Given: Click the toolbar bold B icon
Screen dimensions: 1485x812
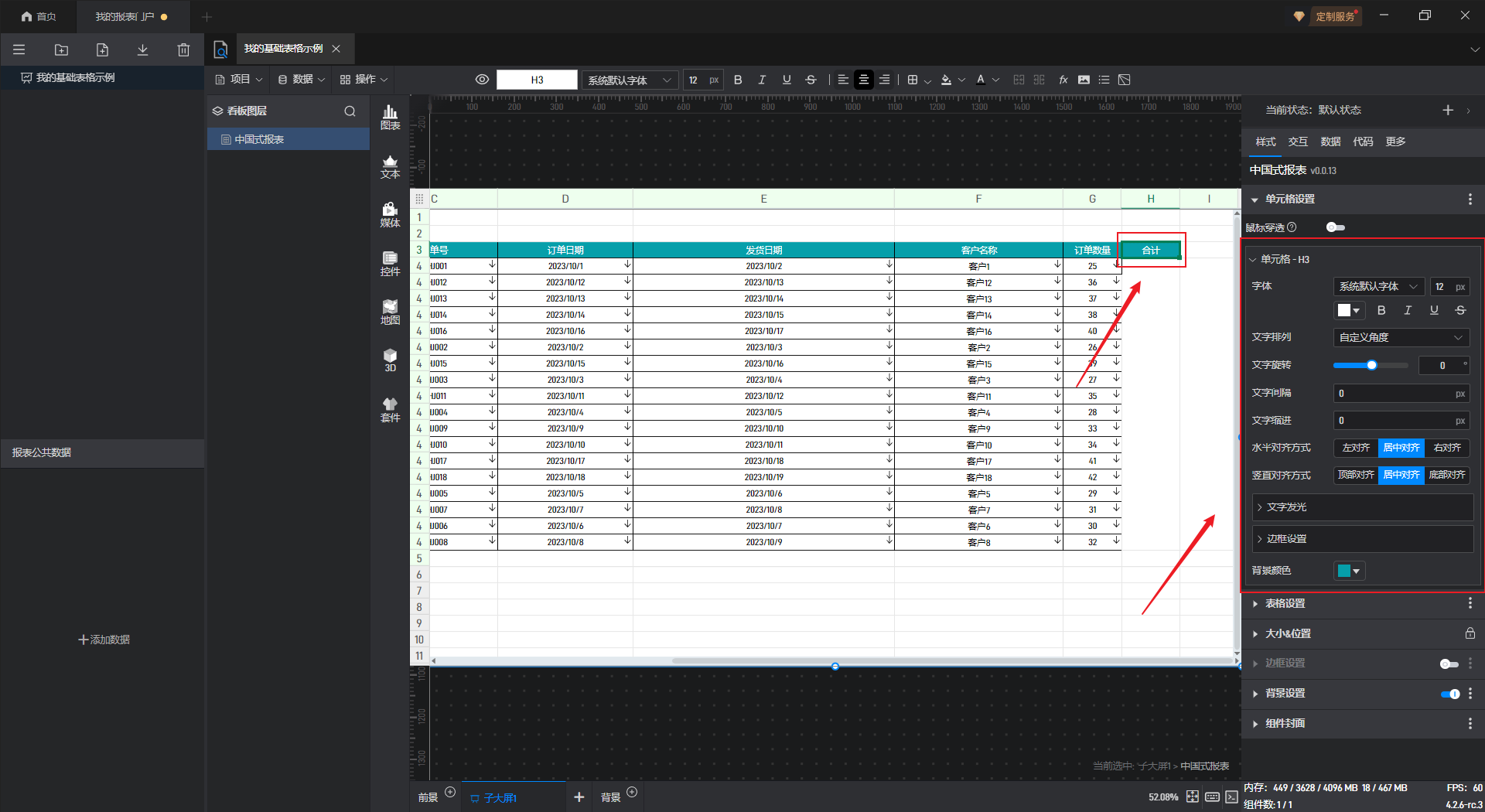Looking at the screenshot, I should pyautogui.click(x=738, y=80).
